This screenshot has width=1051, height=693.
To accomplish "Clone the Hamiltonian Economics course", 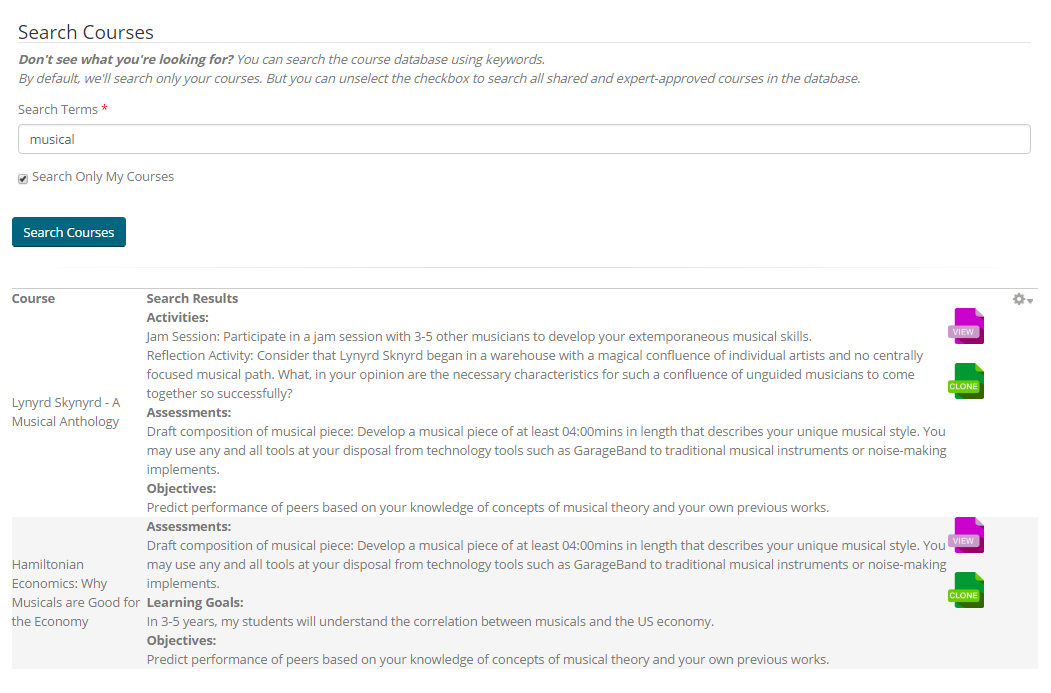I will pyautogui.click(x=966, y=591).
